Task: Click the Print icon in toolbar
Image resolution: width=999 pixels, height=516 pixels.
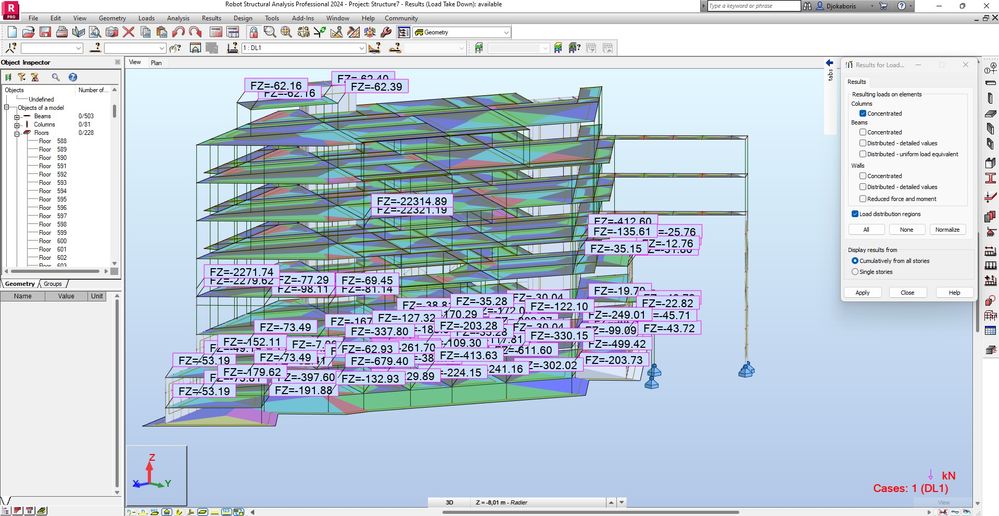Action: click(x=62, y=32)
